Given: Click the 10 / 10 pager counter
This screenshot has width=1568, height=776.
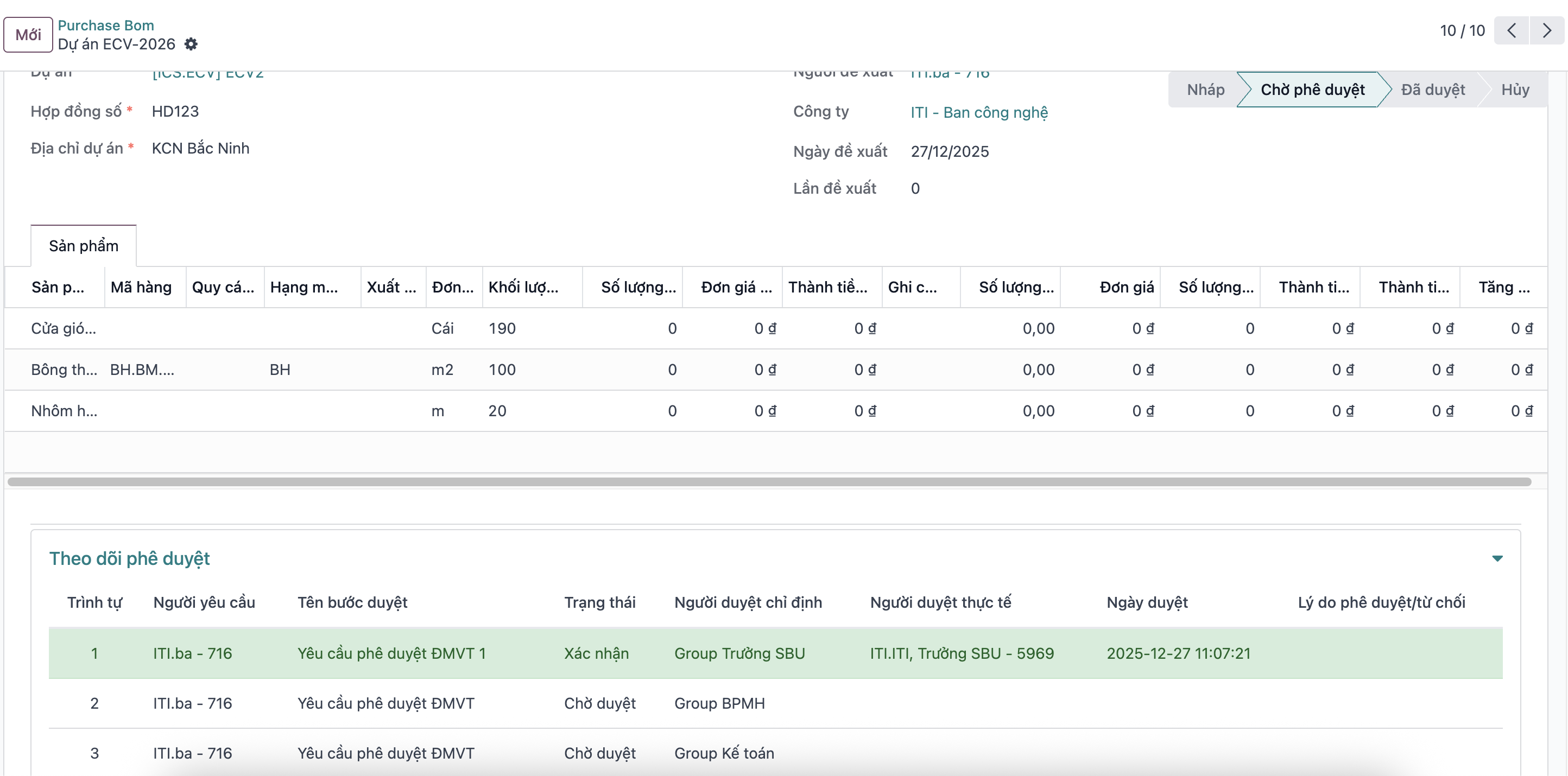Looking at the screenshot, I should click(x=1462, y=30).
